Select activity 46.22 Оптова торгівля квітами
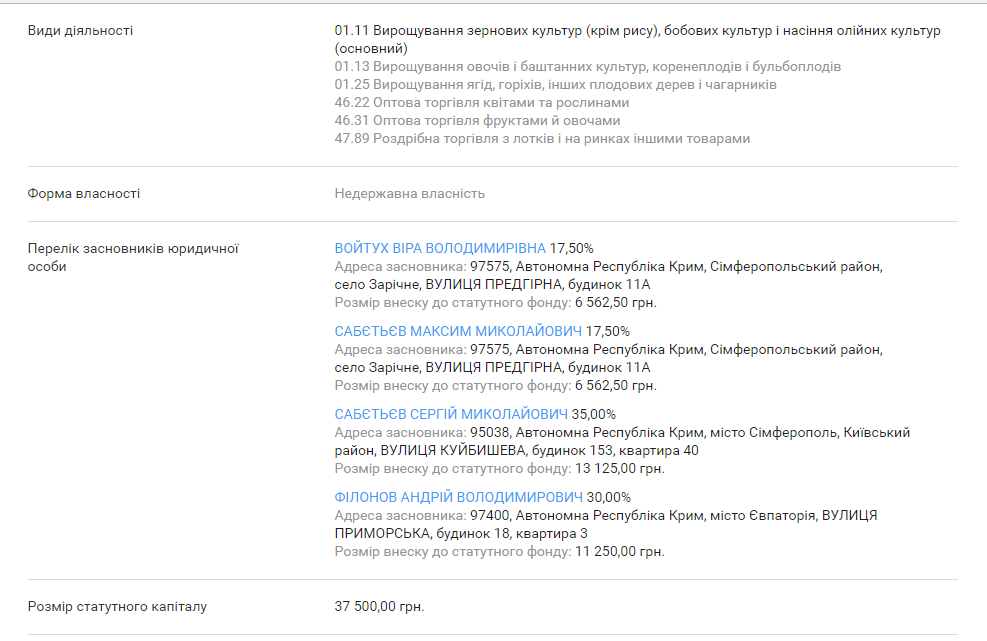 (481, 103)
